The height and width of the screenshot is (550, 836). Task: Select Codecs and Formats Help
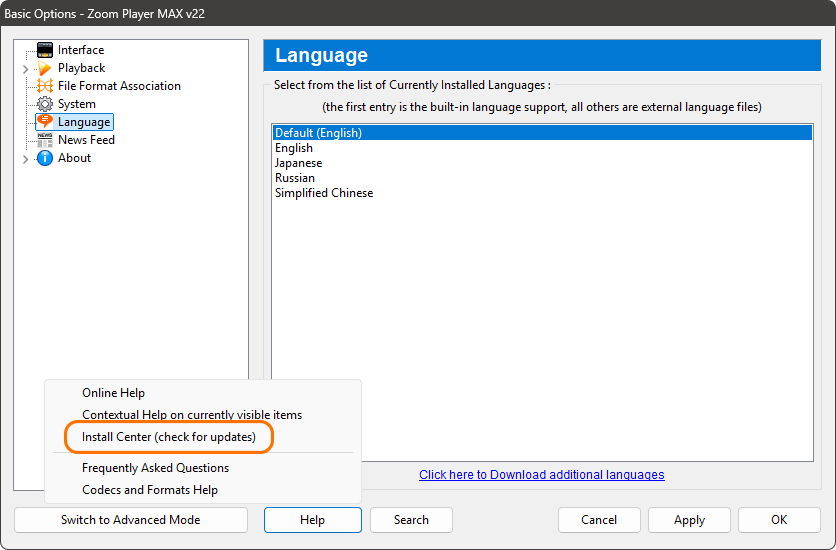click(x=150, y=490)
